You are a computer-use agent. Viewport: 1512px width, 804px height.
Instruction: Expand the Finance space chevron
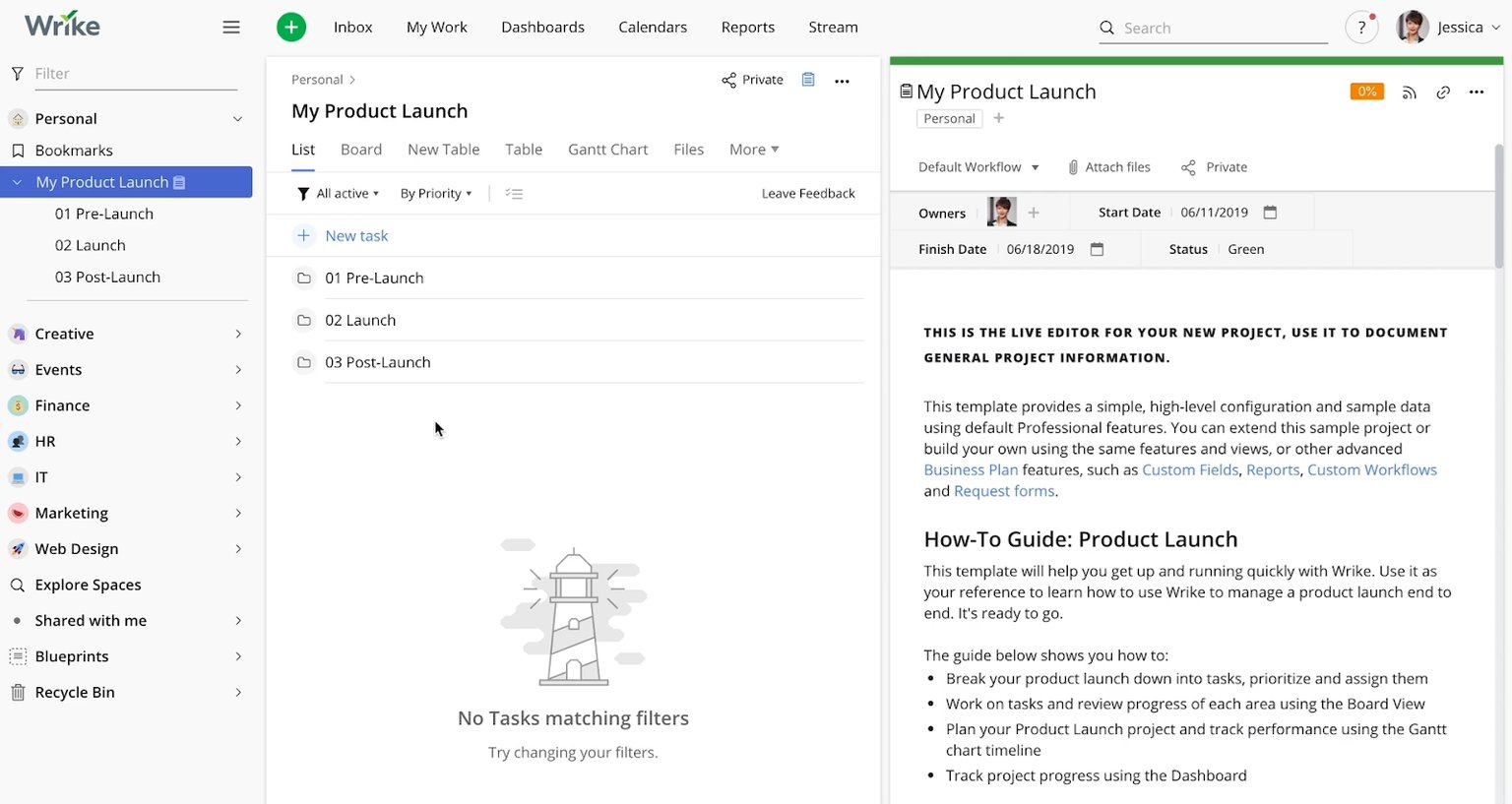(238, 405)
